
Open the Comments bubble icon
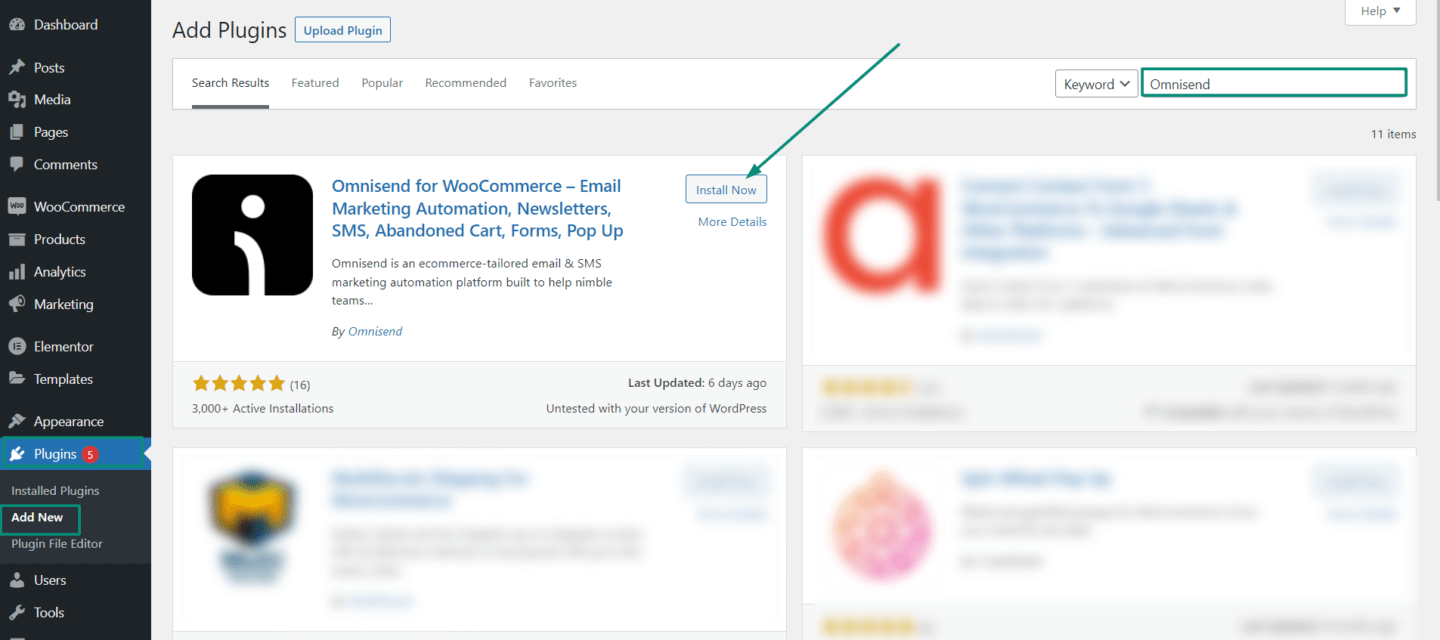[17, 164]
